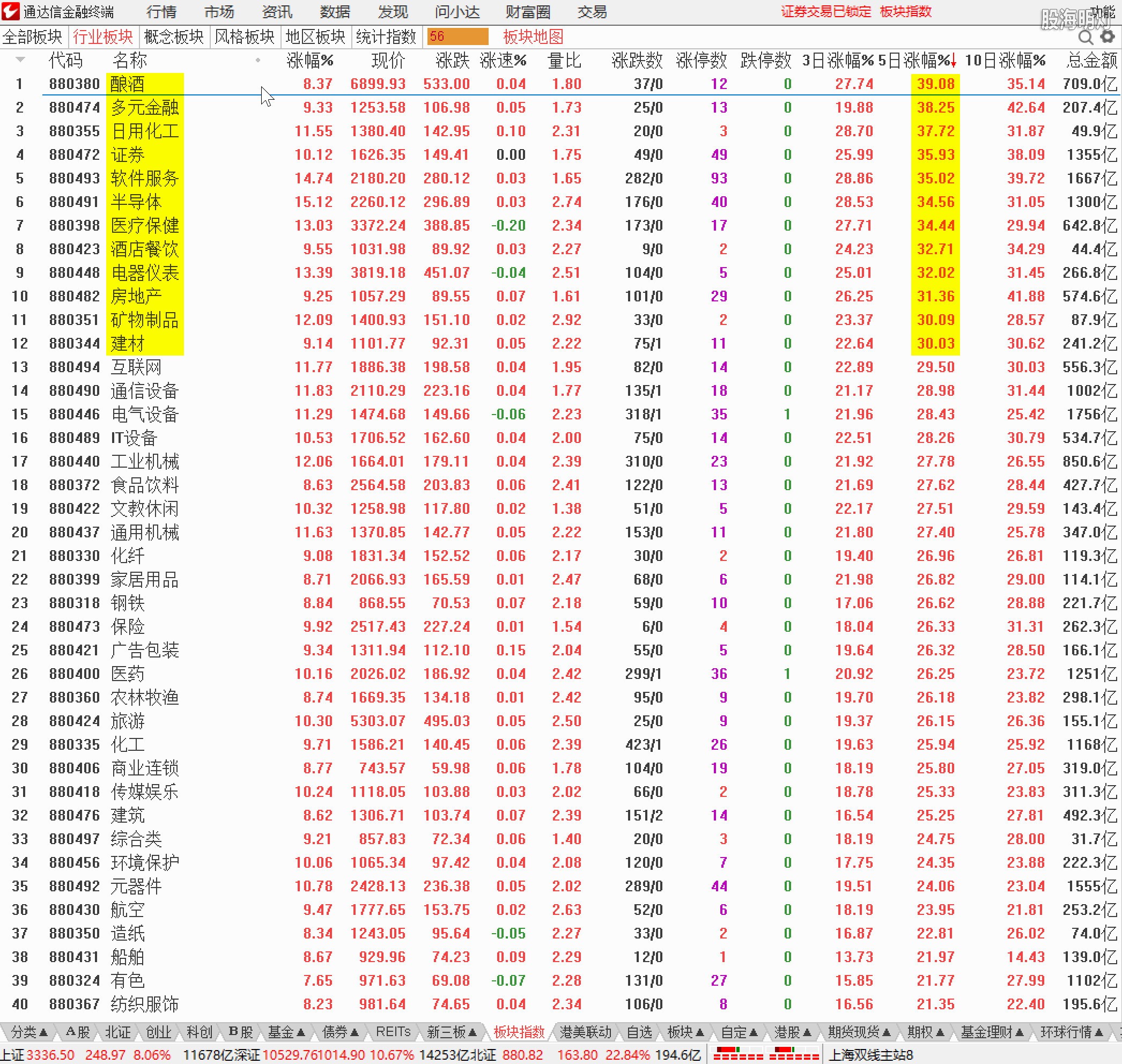Image resolution: width=1122 pixels, height=1064 pixels.
Task: Click the 上海双线主站8 server label
Action: point(870,1055)
